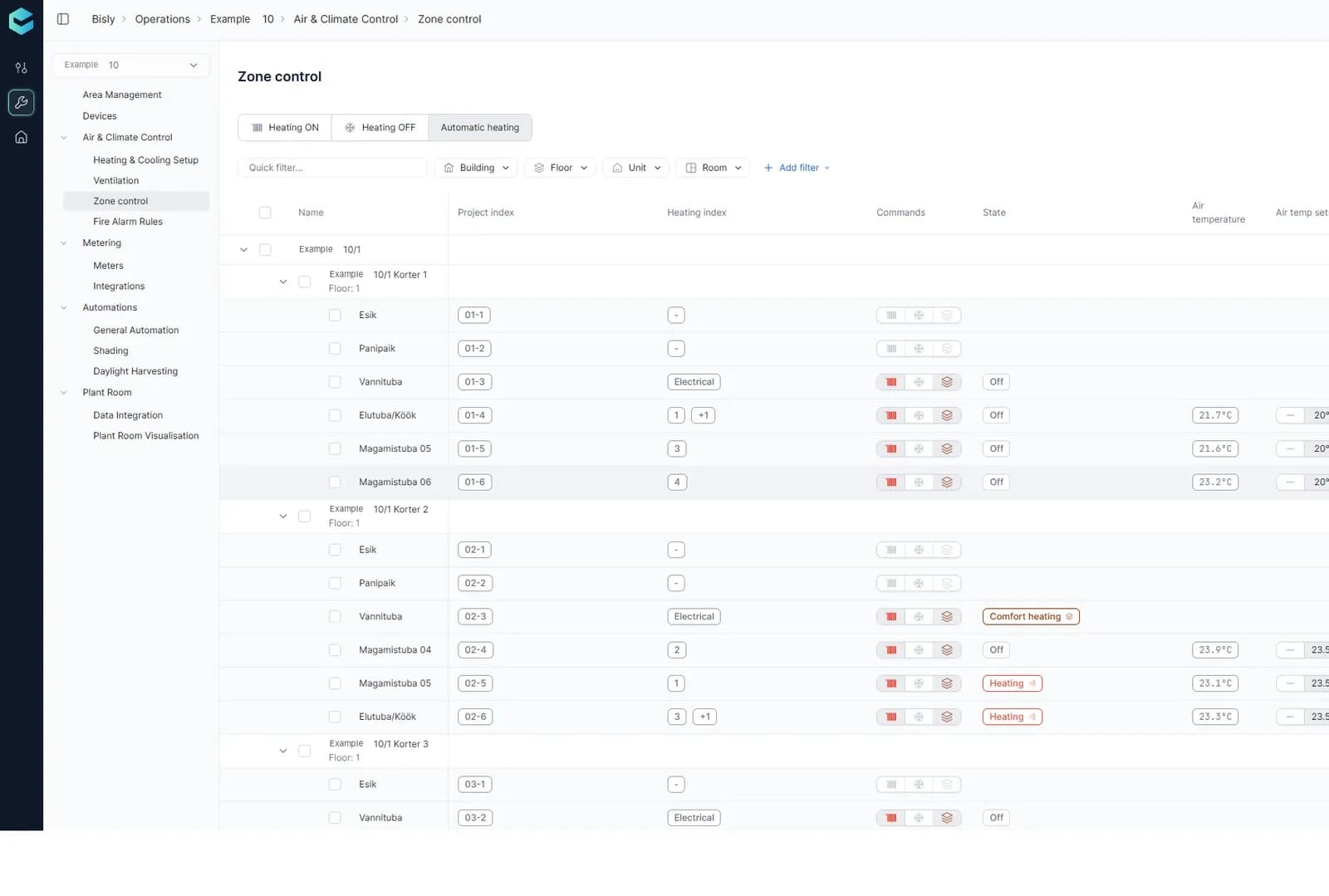Tick checkbox for Example 10/1 building row
Viewport: 1329px width, 896px height.
(265, 249)
